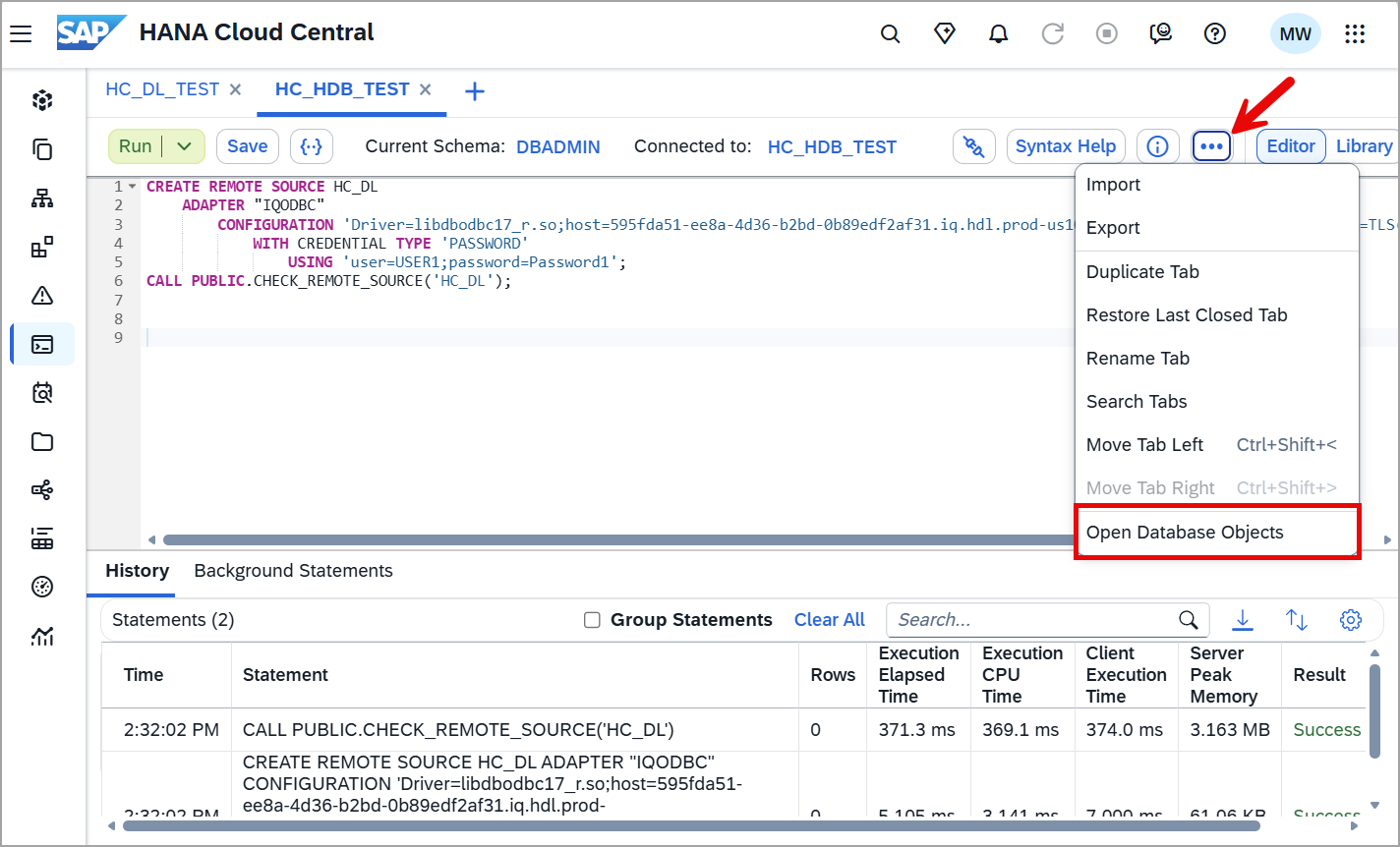The image size is (1400, 847).
Task: Add a new SQL tab with plus
Action: pyautogui.click(x=475, y=91)
